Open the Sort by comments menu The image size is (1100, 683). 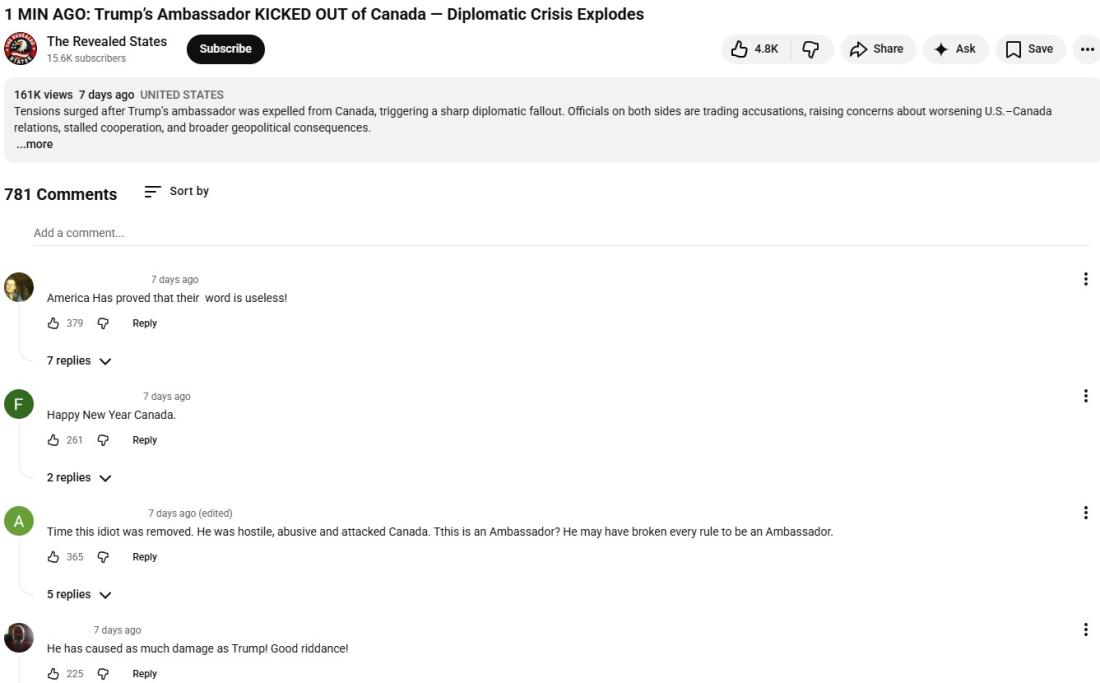(x=177, y=191)
